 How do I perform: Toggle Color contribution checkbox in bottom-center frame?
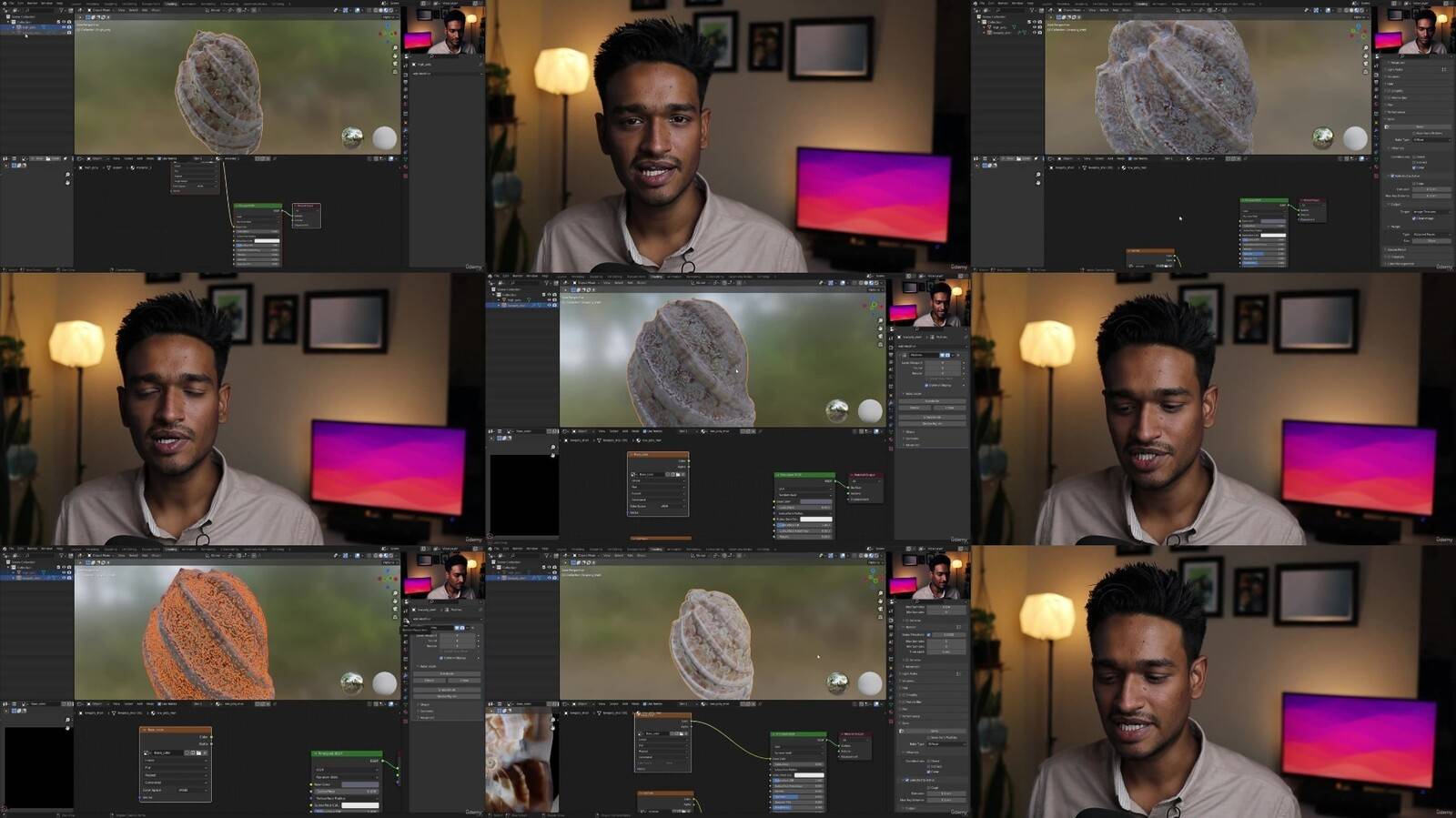click(x=929, y=772)
